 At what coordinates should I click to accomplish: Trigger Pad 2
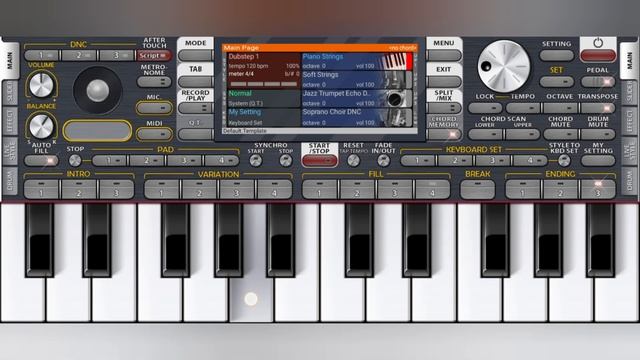tap(147, 161)
